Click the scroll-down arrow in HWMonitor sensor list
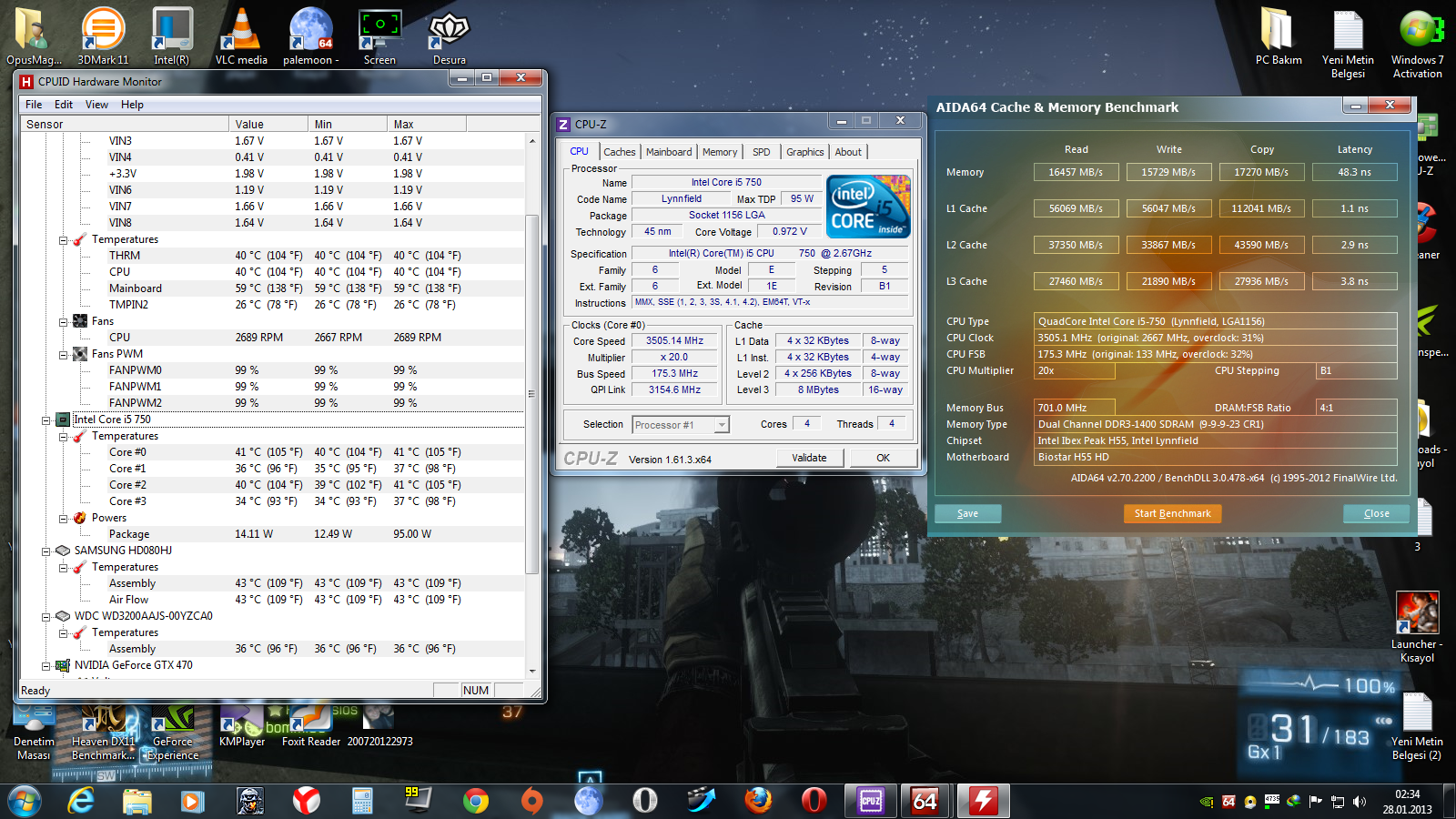This screenshot has width=1456, height=819. coord(532,671)
